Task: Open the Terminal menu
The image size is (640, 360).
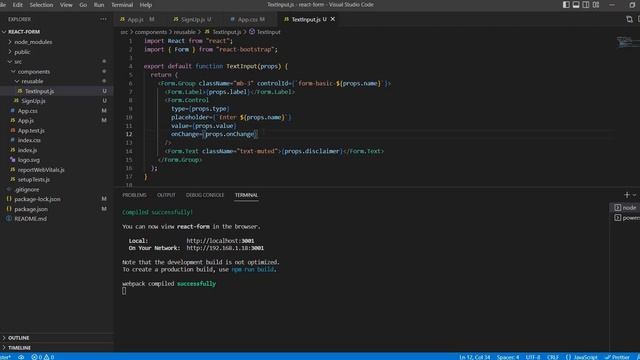Action: (122, 5)
